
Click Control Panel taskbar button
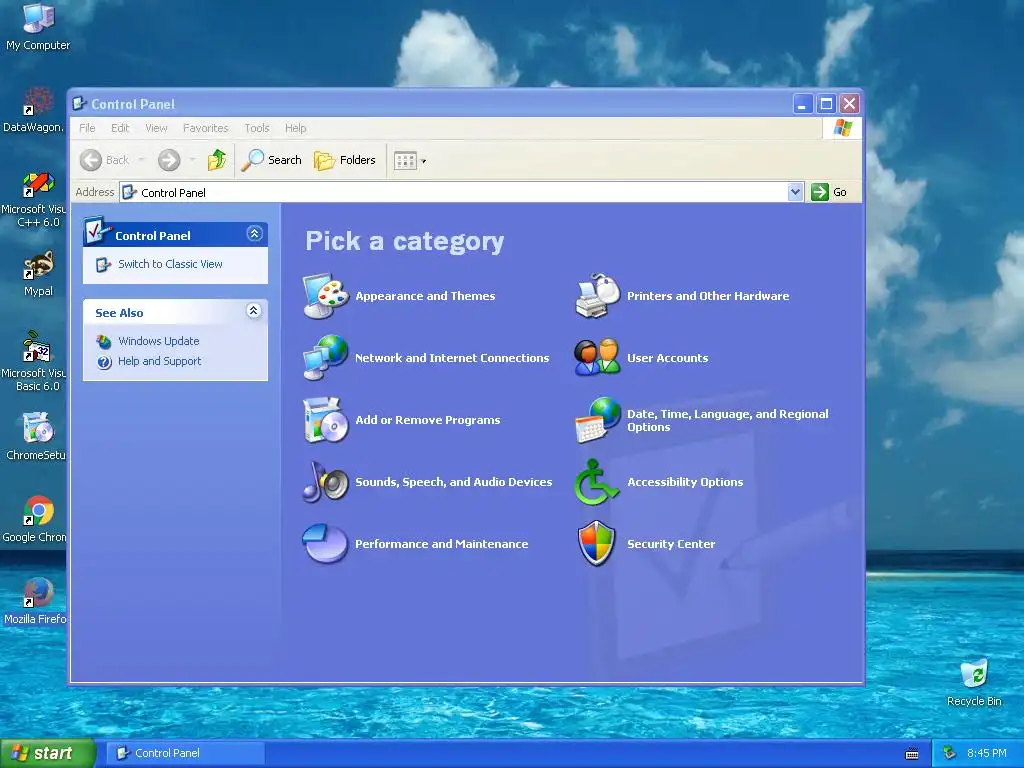pos(185,753)
